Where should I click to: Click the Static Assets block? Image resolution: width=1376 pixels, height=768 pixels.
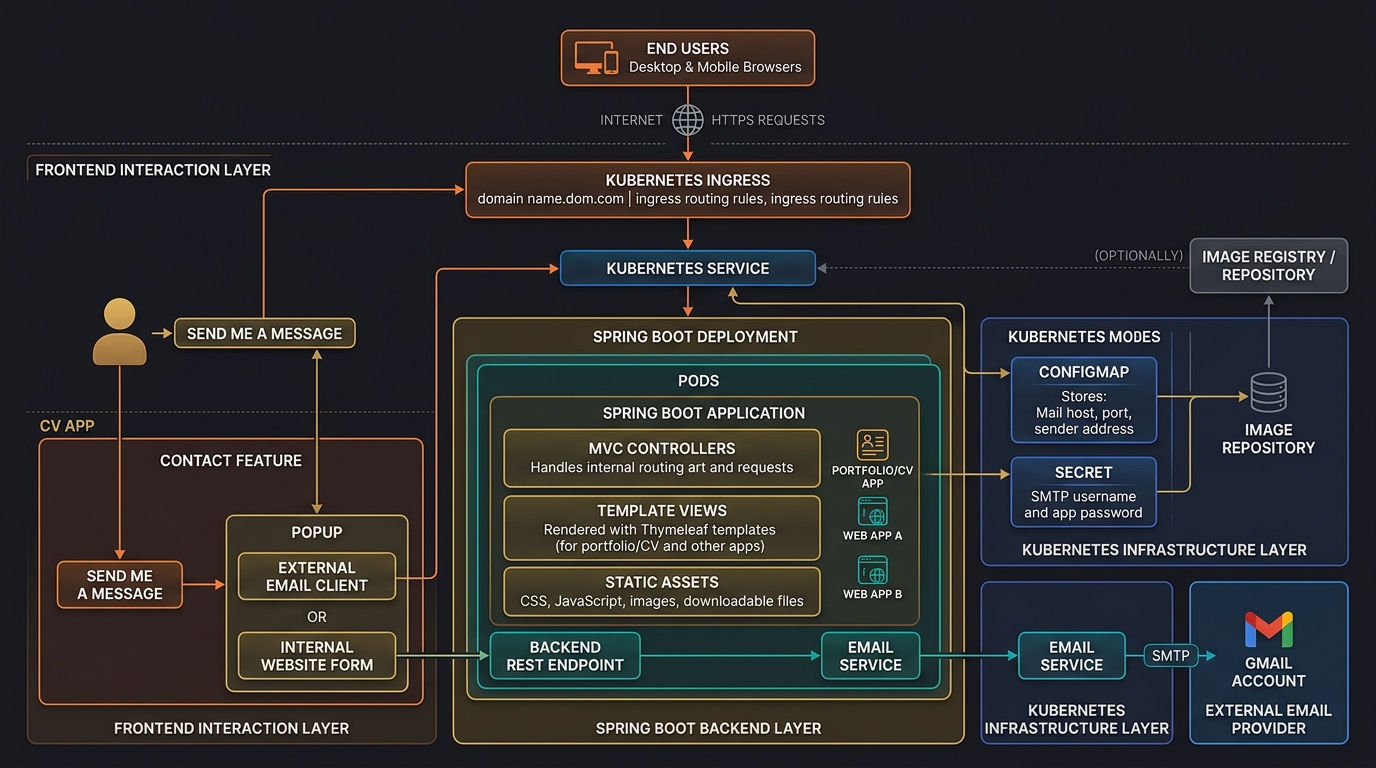point(661,592)
